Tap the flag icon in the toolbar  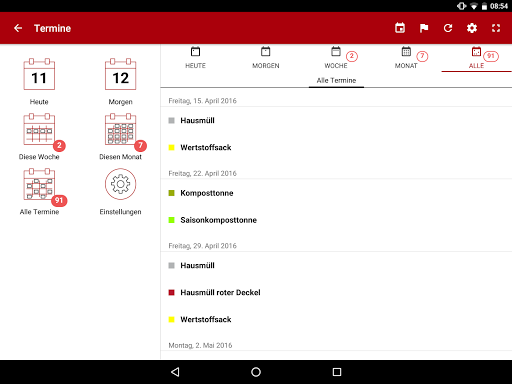[x=424, y=28]
